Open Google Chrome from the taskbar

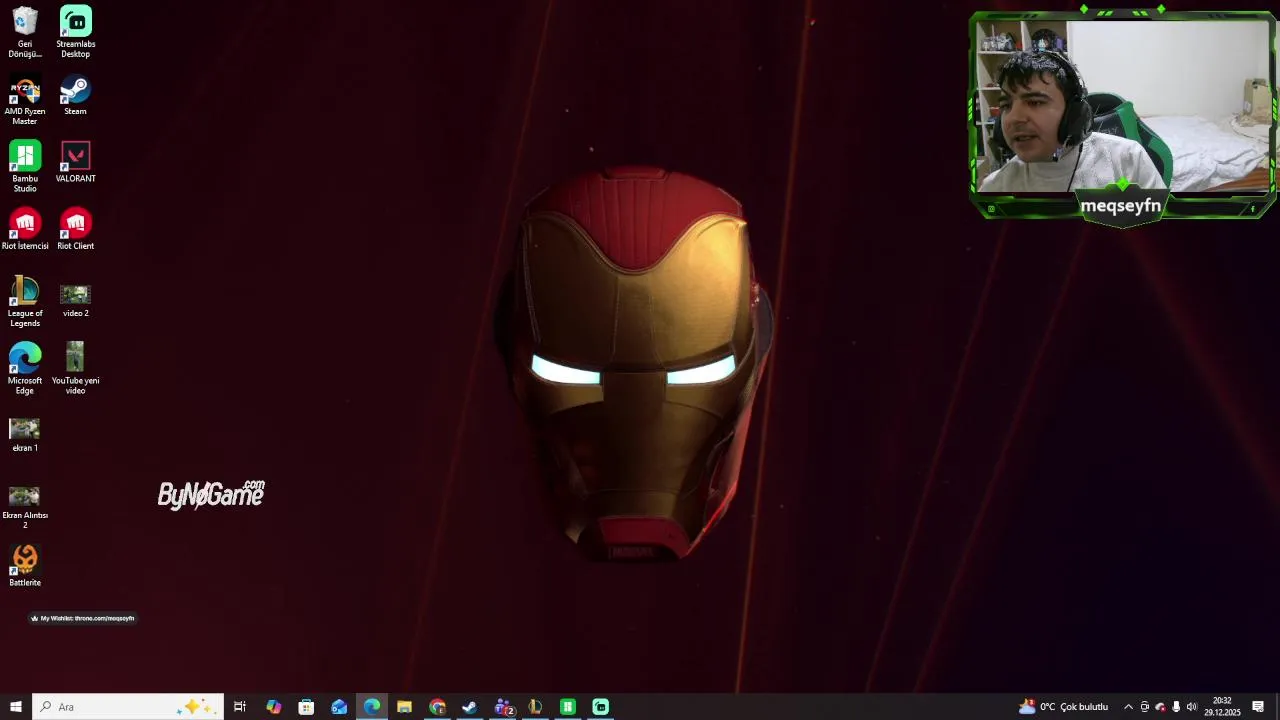coord(437,707)
